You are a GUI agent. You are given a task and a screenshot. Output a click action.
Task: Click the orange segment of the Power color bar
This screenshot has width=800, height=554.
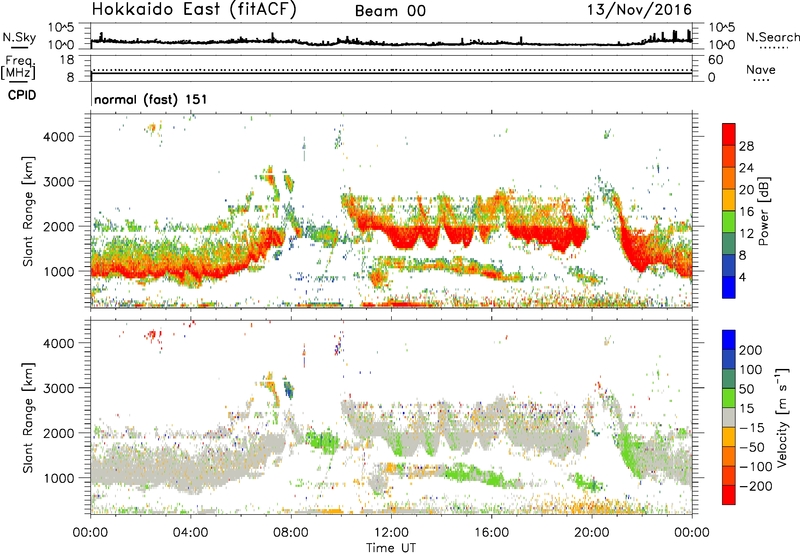click(x=729, y=178)
